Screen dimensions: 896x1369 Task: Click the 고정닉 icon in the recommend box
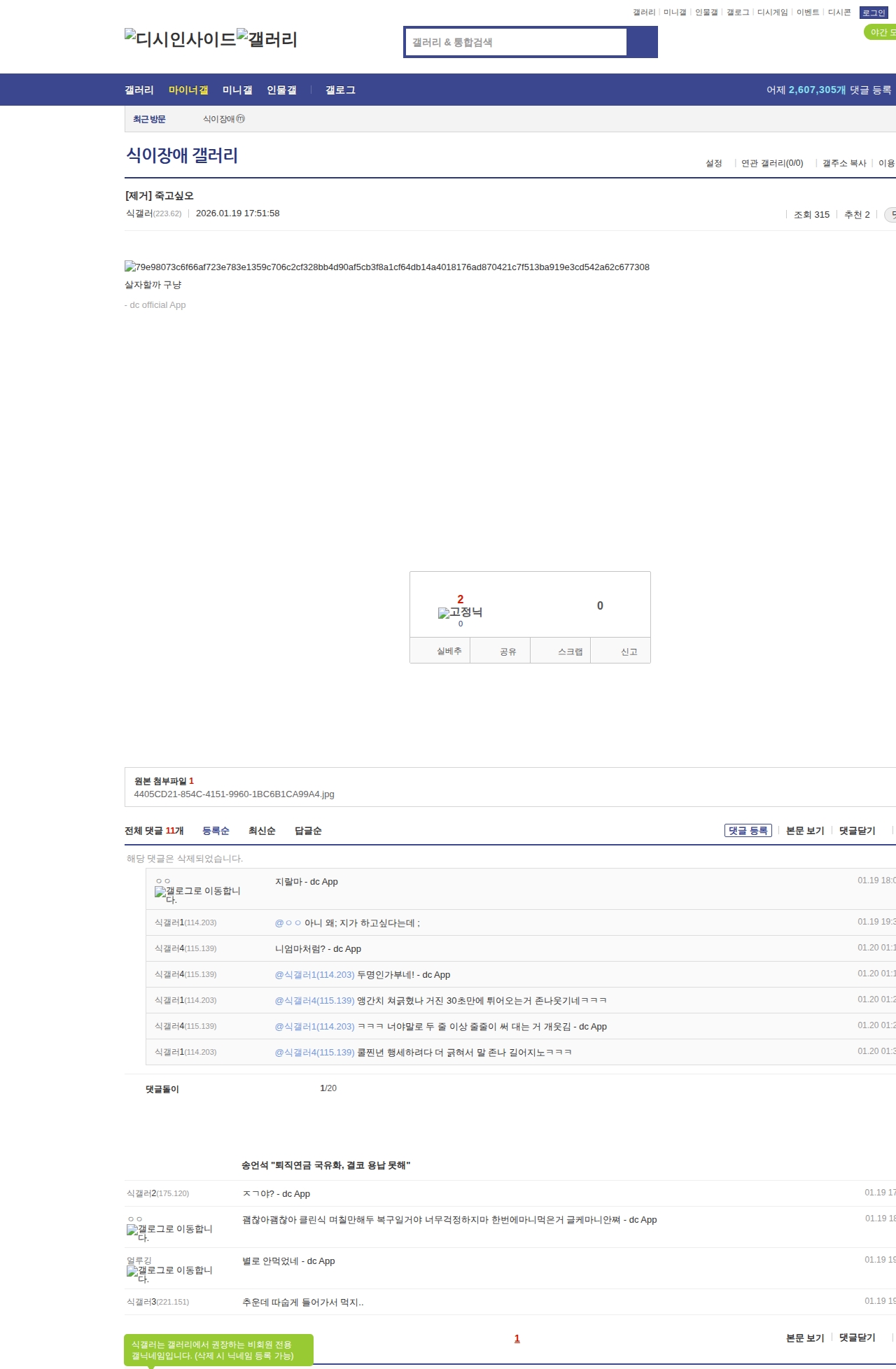point(460,612)
